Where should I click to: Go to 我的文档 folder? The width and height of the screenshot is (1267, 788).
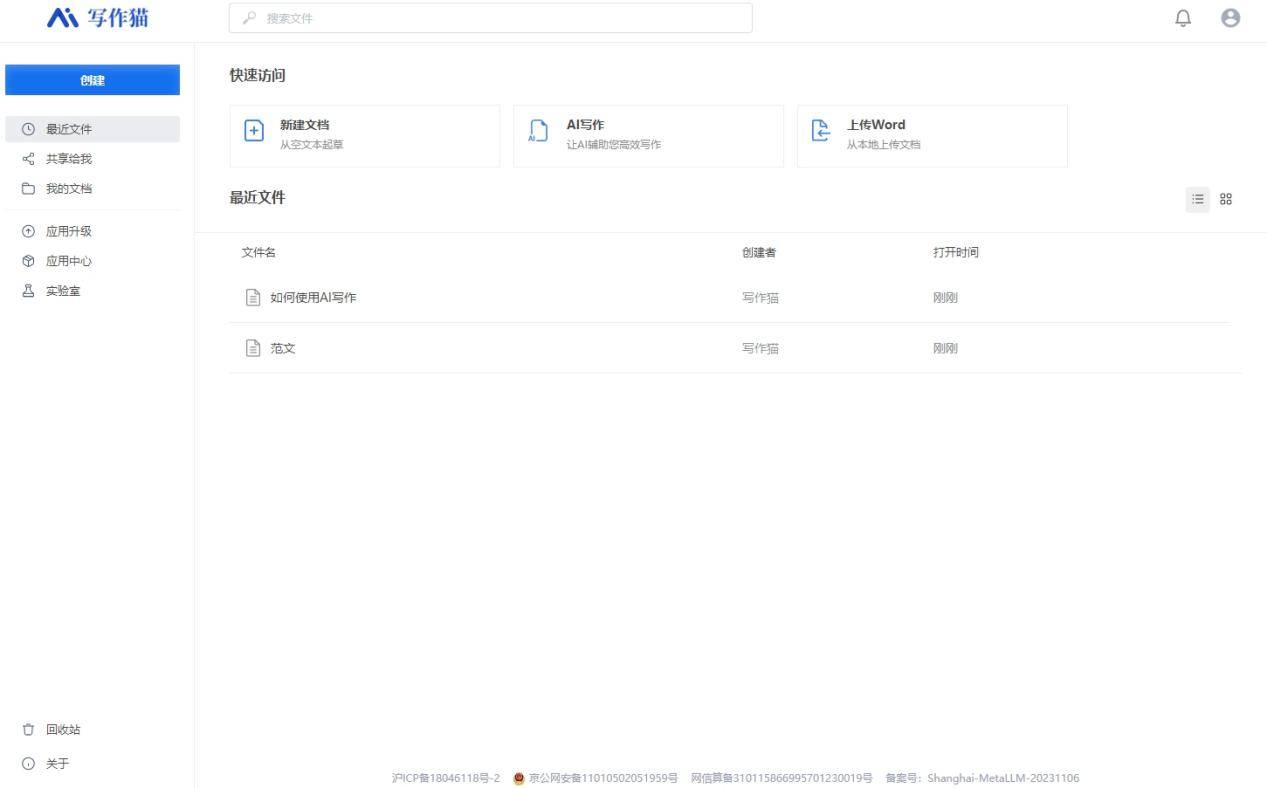coord(69,188)
